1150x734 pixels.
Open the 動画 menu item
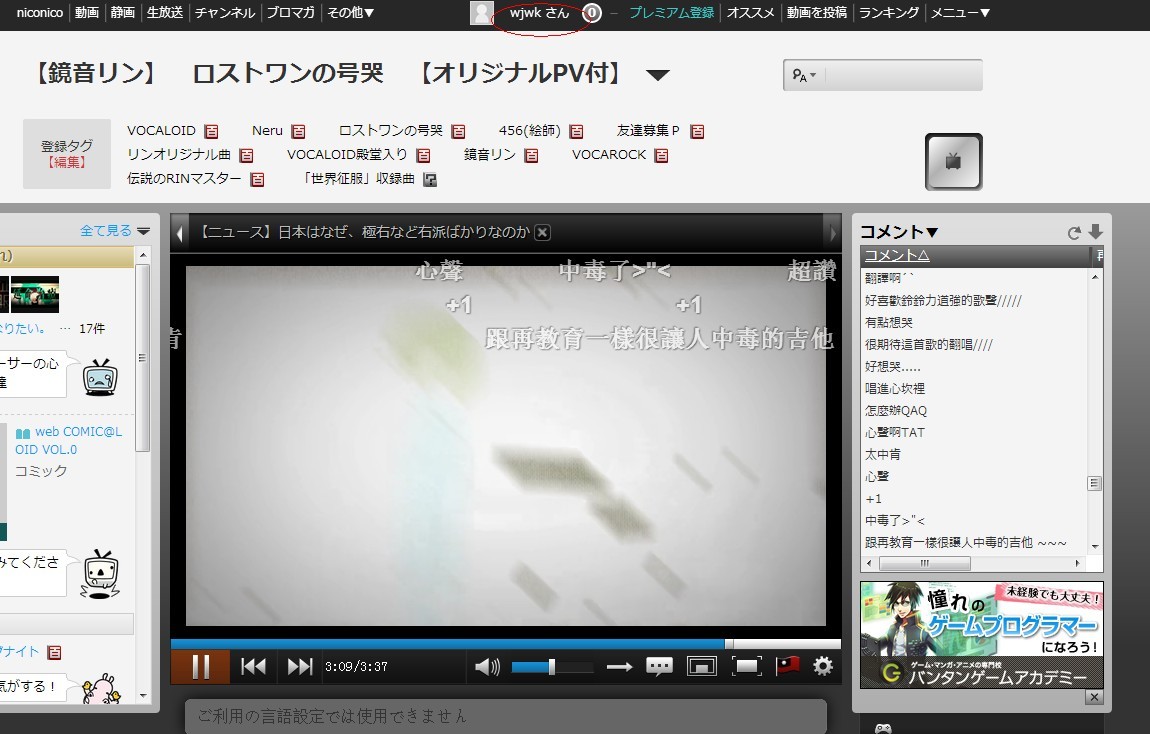pyautogui.click(x=87, y=12)
